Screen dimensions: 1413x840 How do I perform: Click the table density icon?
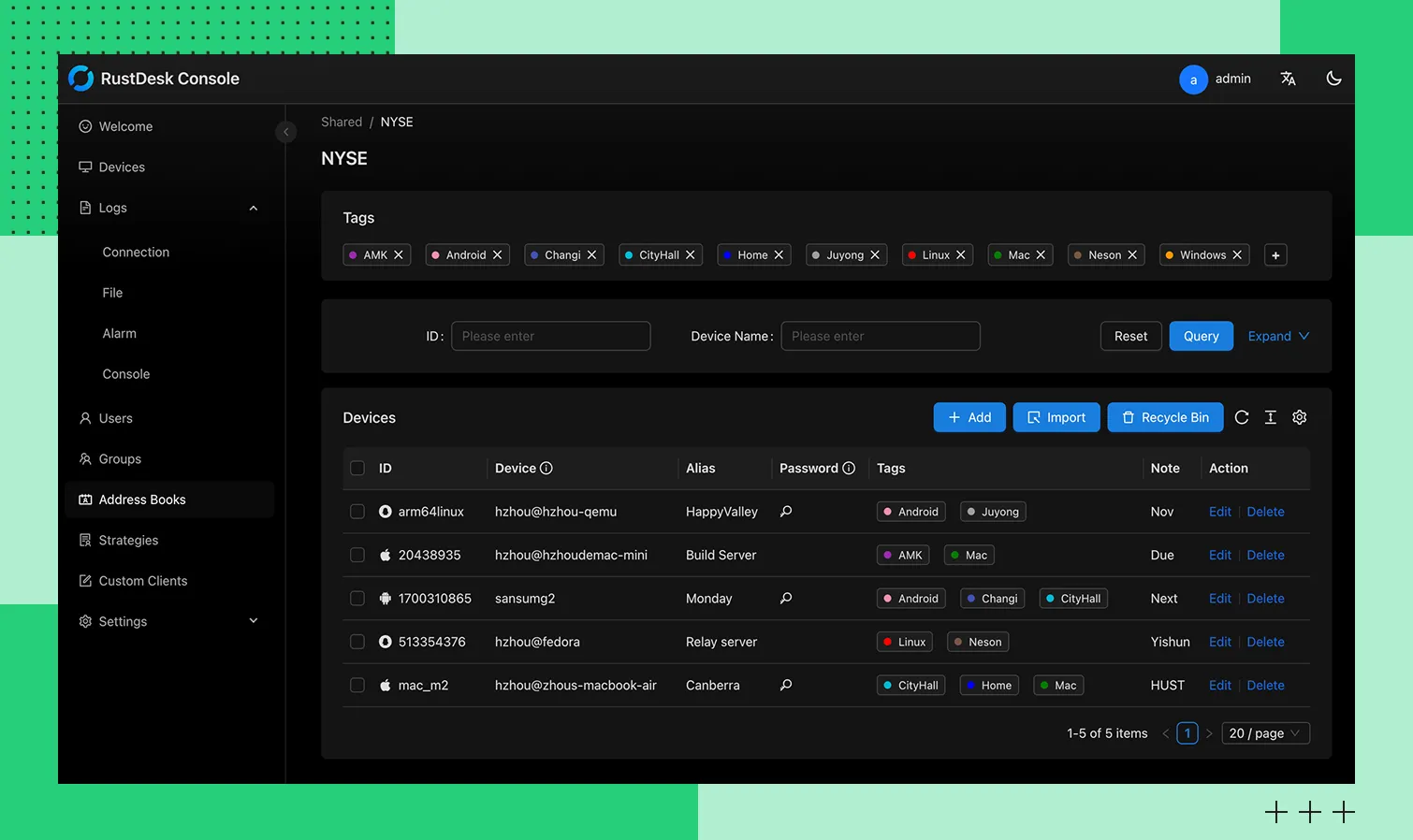click(x=1271, y=418)
